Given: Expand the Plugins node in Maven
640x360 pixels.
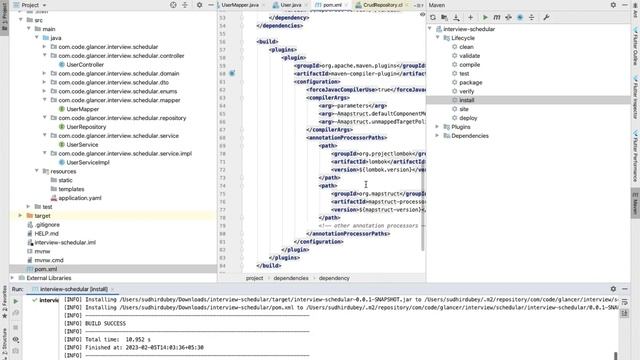Looking at the screenshot, I should [438, 127].
